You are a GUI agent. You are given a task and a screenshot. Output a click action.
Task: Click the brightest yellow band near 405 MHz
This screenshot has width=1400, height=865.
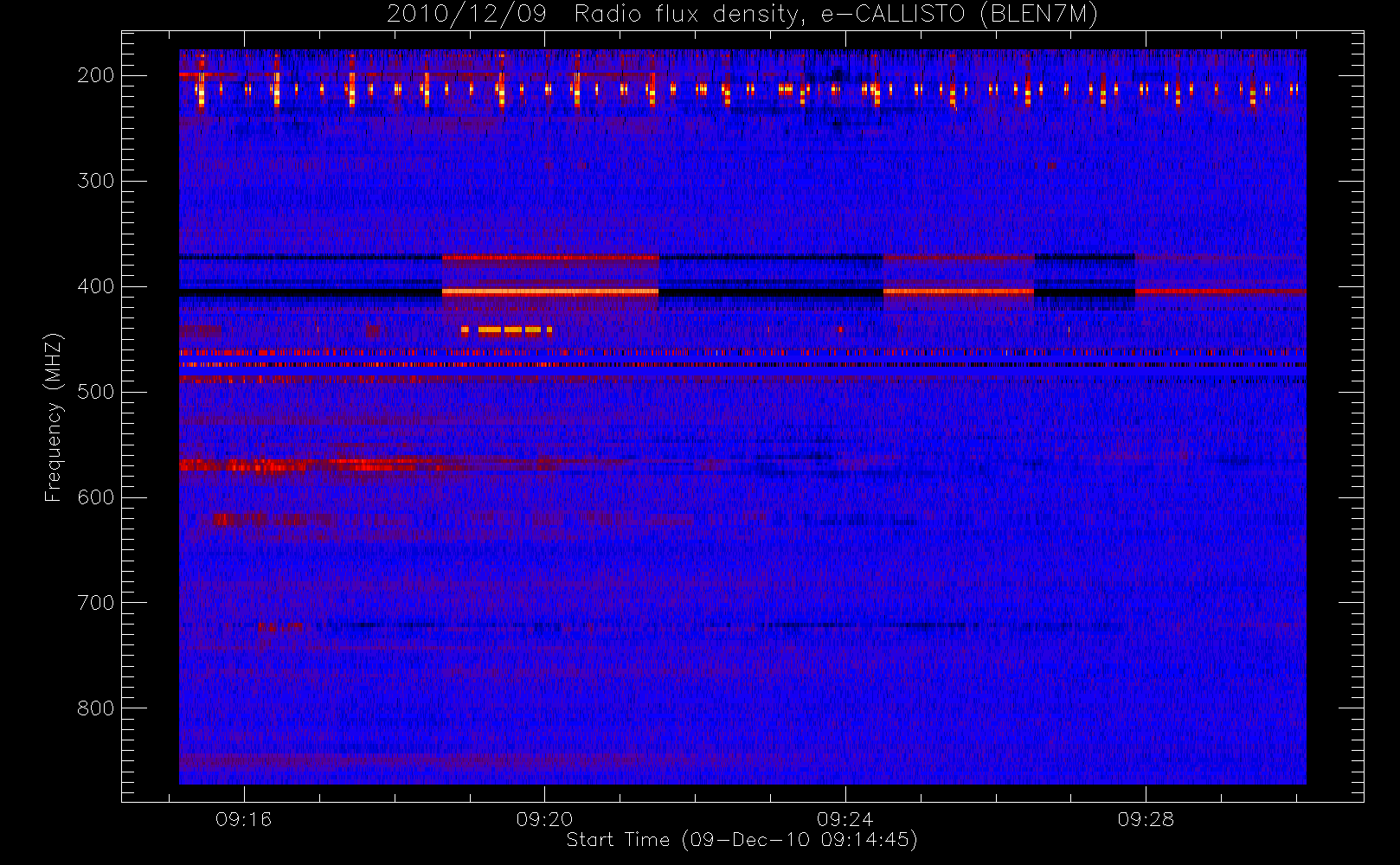[x=550, y=292]
